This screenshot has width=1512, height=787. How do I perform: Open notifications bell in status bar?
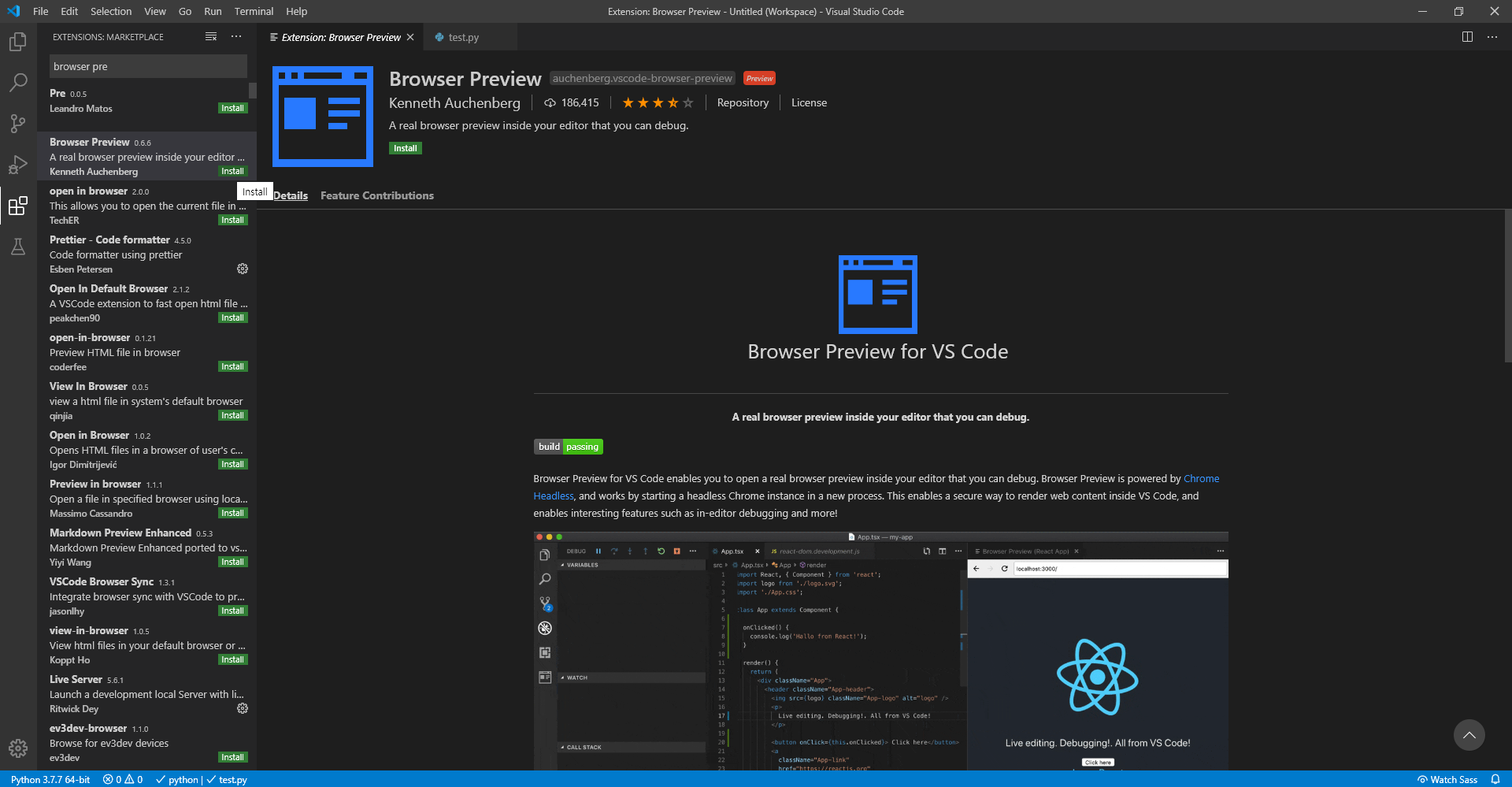[1495, 779]
